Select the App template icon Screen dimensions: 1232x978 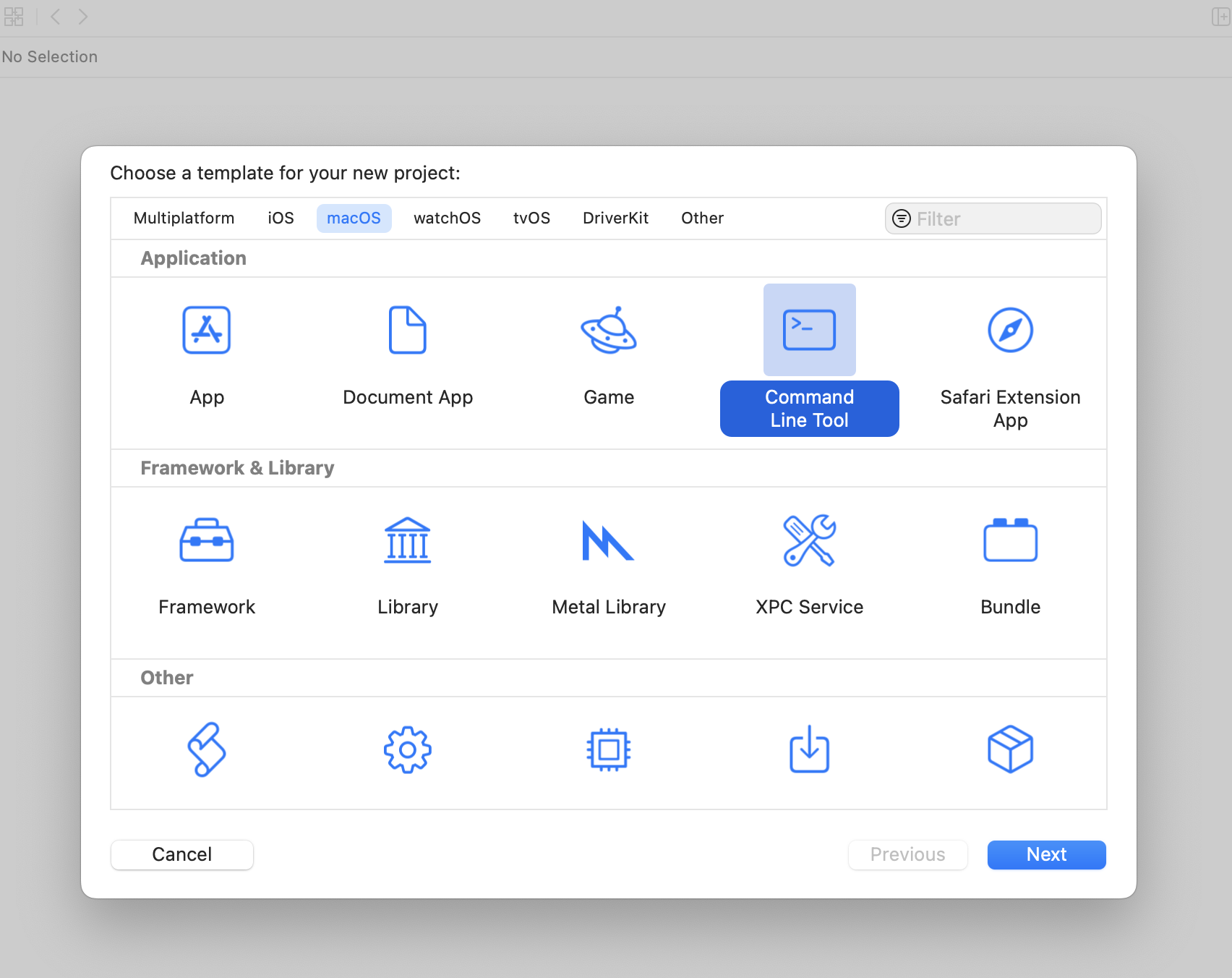coord(207,330)
